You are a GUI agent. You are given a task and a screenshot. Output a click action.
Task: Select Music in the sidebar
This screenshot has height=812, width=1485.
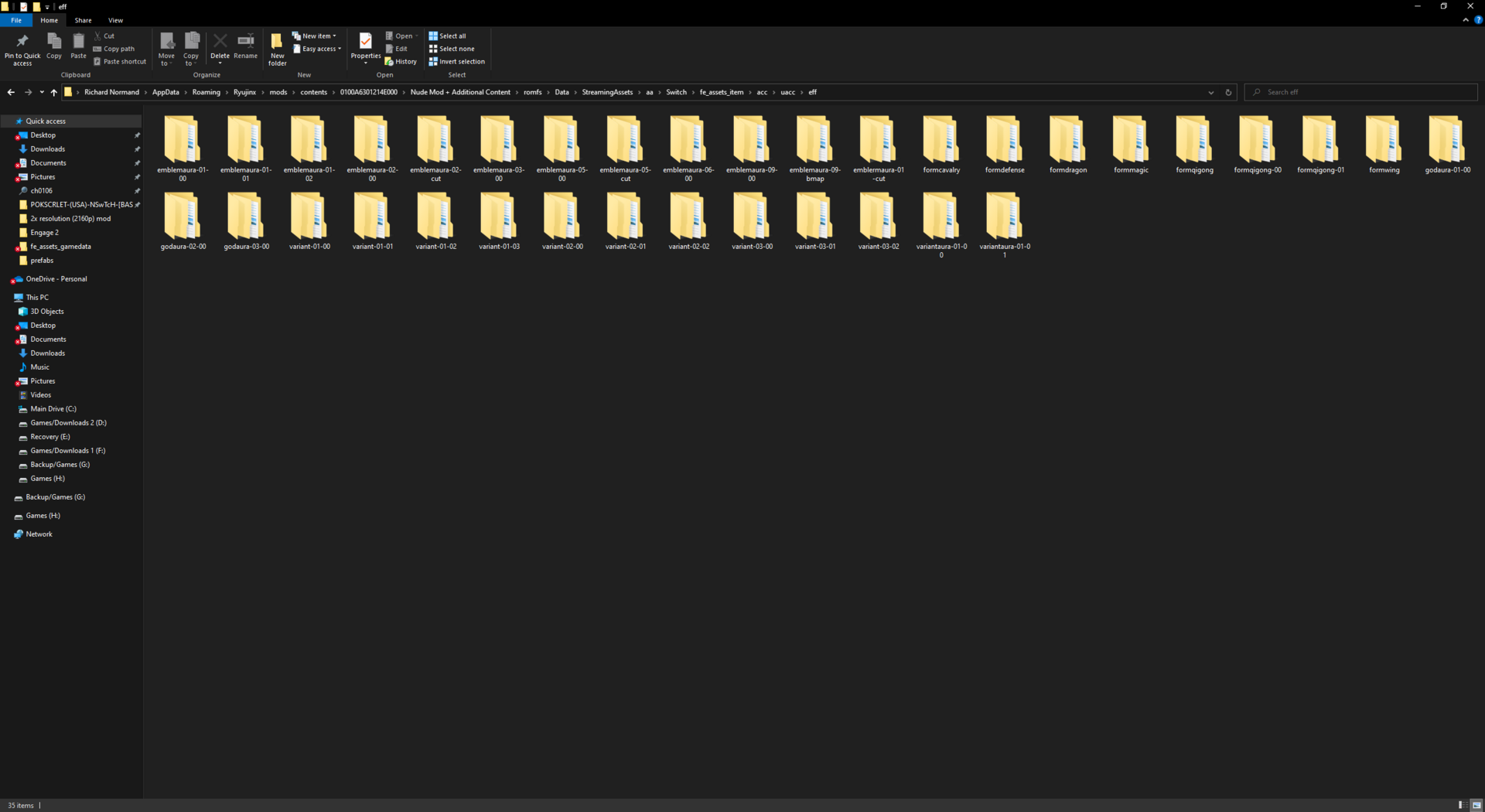(x=39, y=367)
